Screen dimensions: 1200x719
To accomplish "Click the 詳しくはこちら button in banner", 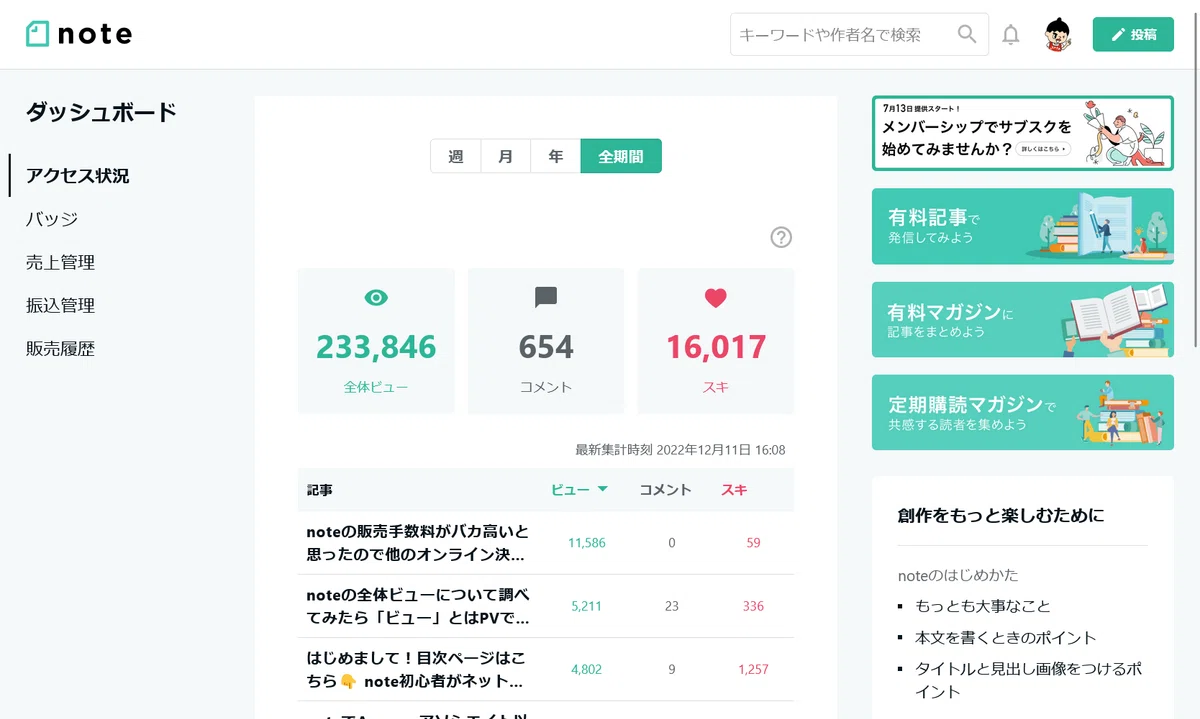I will (x=1043, y=149).
